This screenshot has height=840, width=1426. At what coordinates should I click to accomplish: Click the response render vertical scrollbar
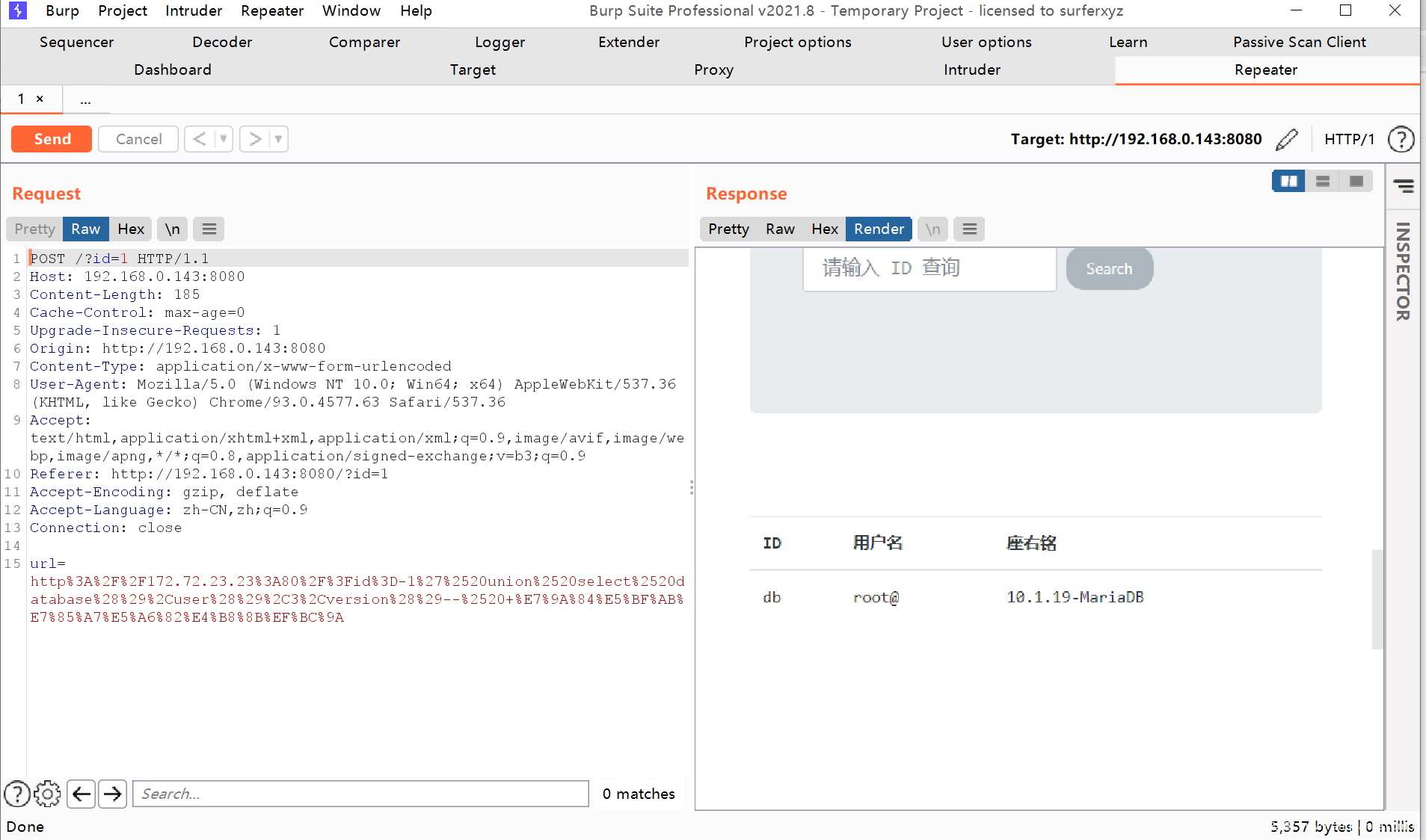(1377, 599)
